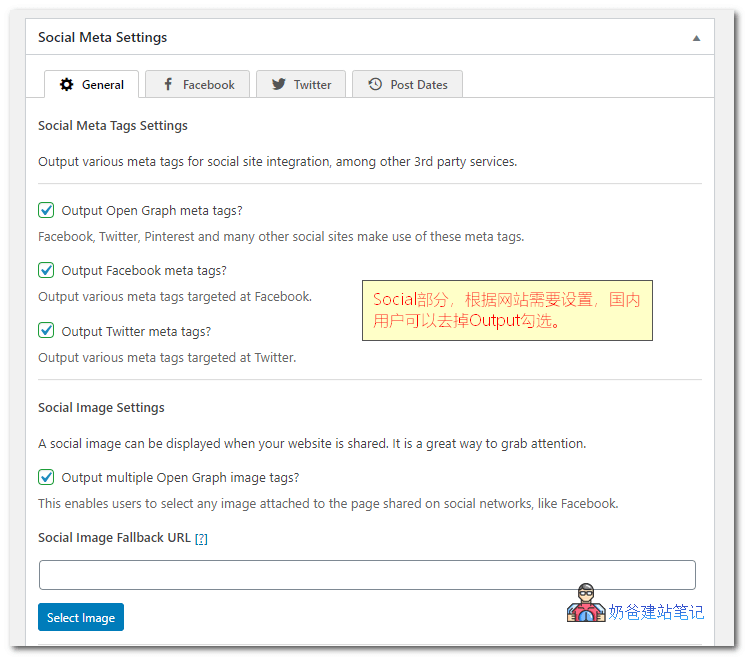745x657 pixels.
Task: Select the 'Social Meta Settings' panel title
Action: [x=103, y=37]
